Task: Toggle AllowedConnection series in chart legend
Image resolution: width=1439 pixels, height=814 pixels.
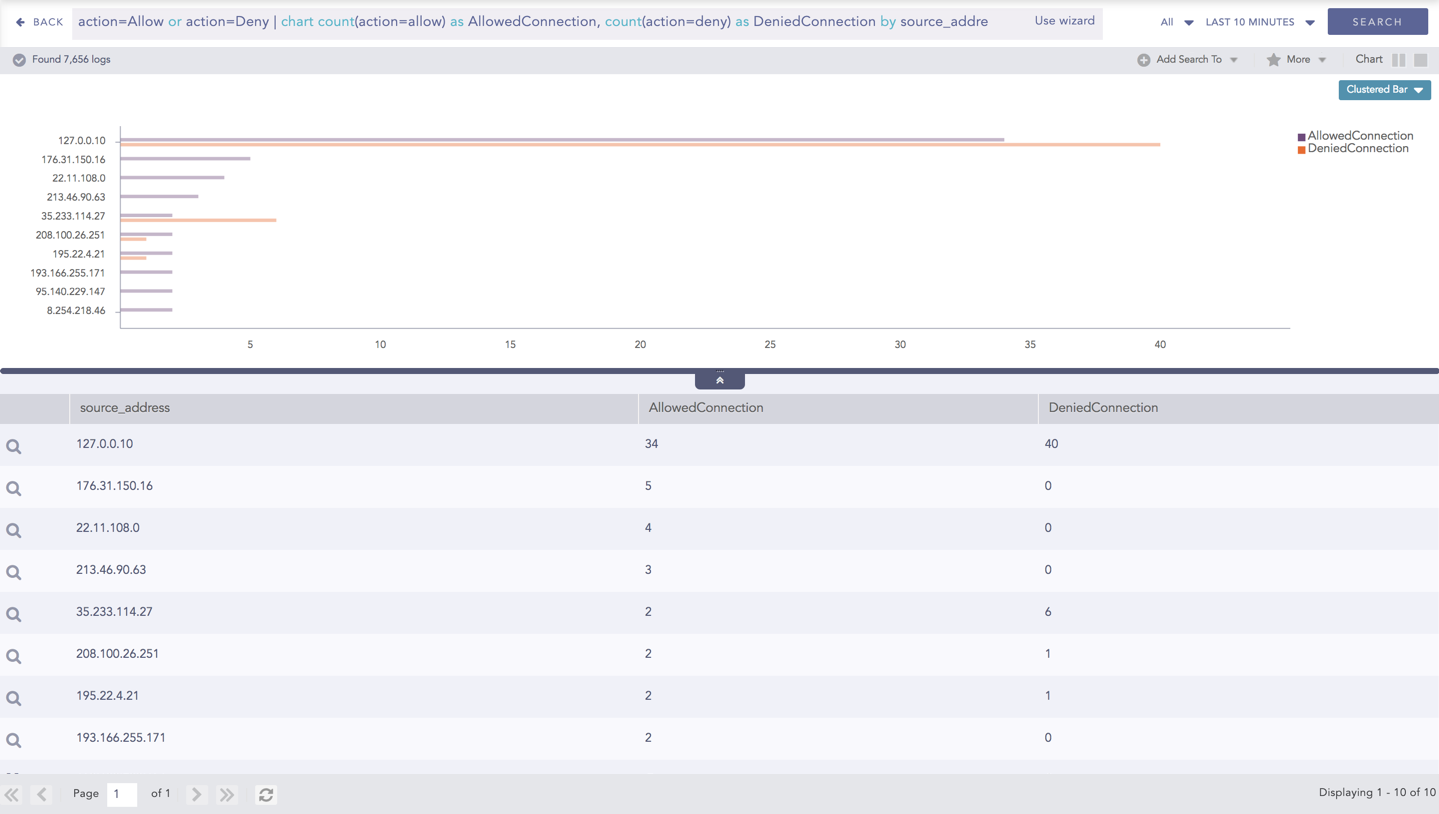Action: tap(1360, 136)
